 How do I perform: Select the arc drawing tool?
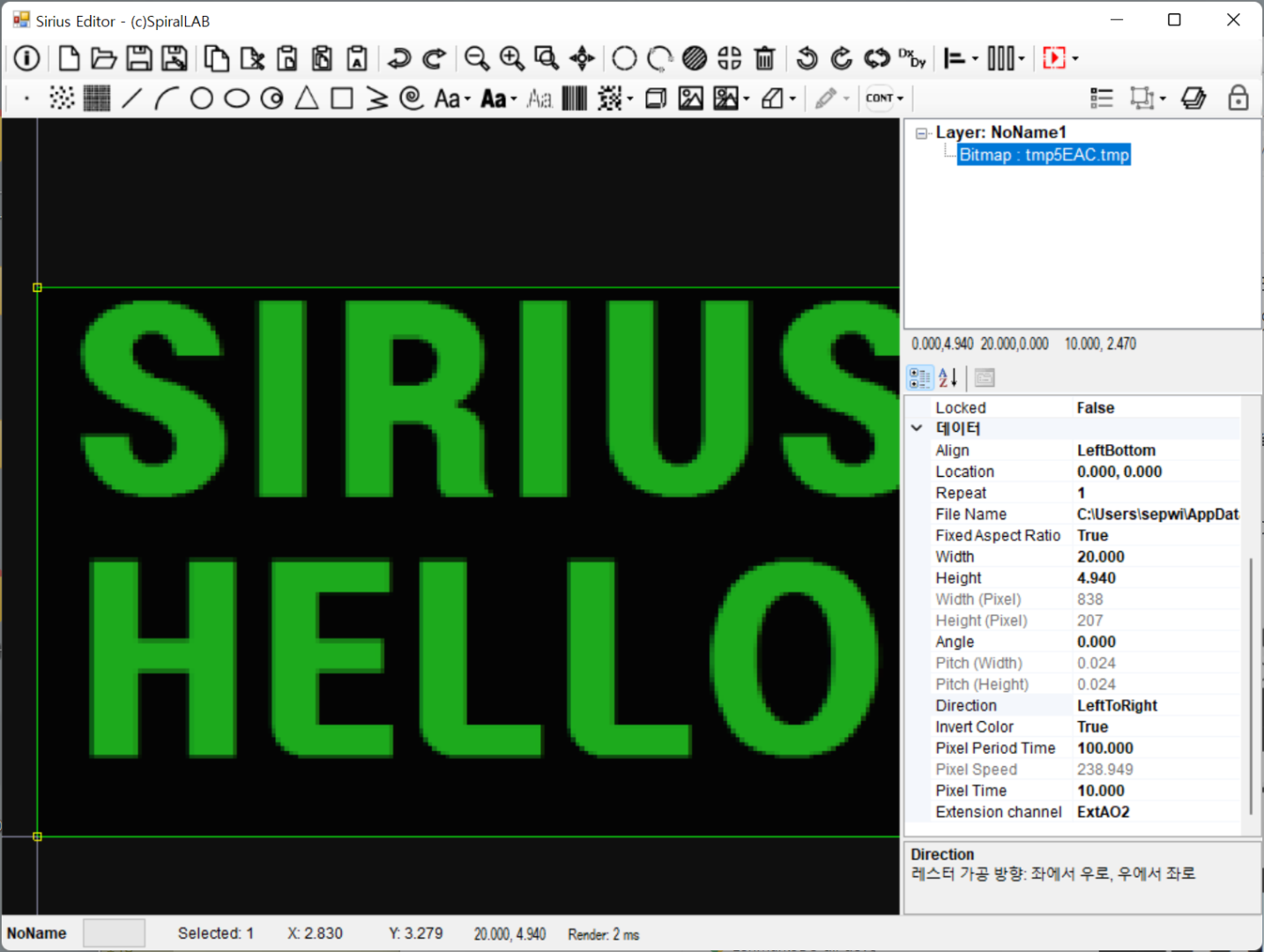click(167, 98)
